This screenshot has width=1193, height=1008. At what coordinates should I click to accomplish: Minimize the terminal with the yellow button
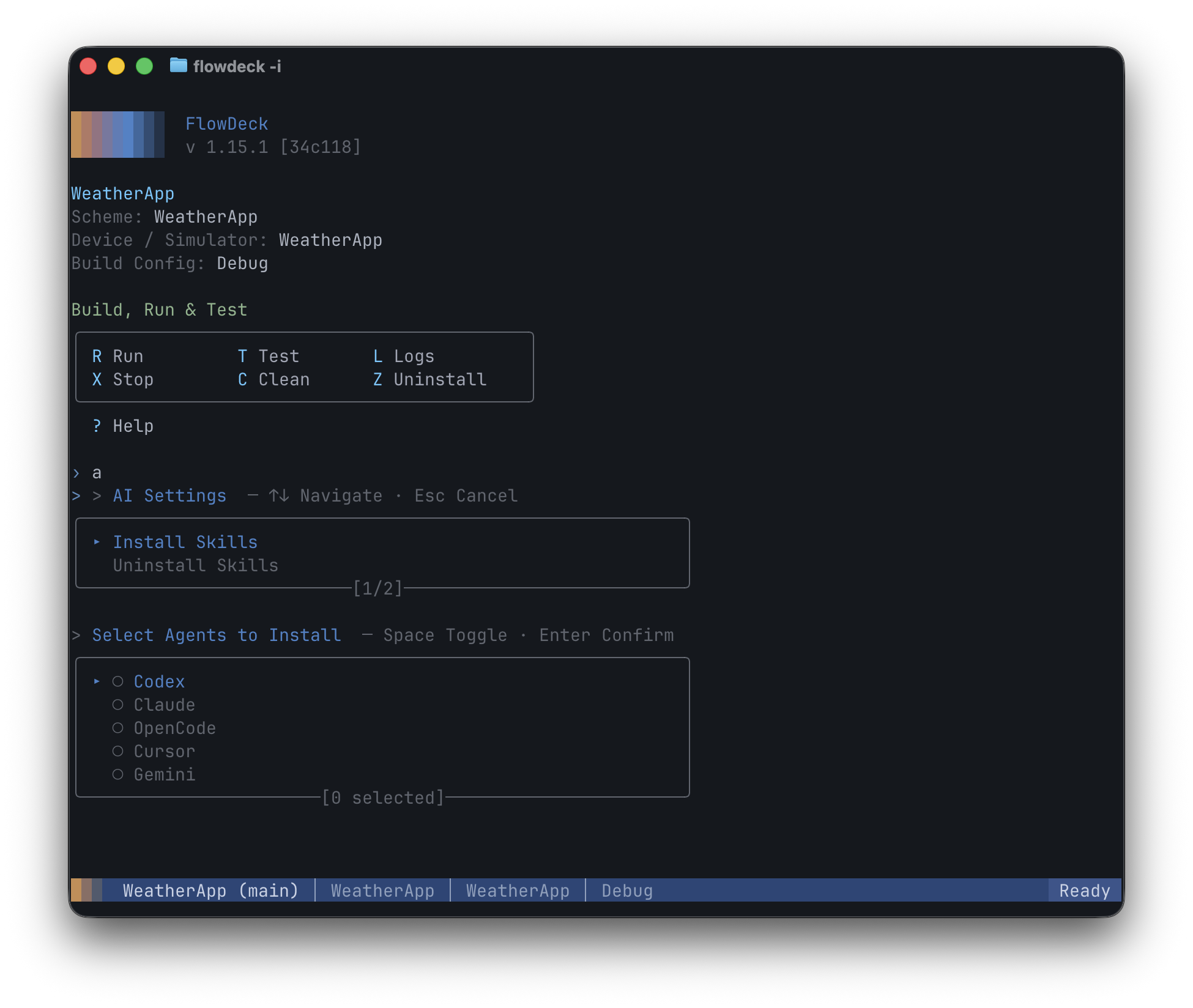[116, 65]
